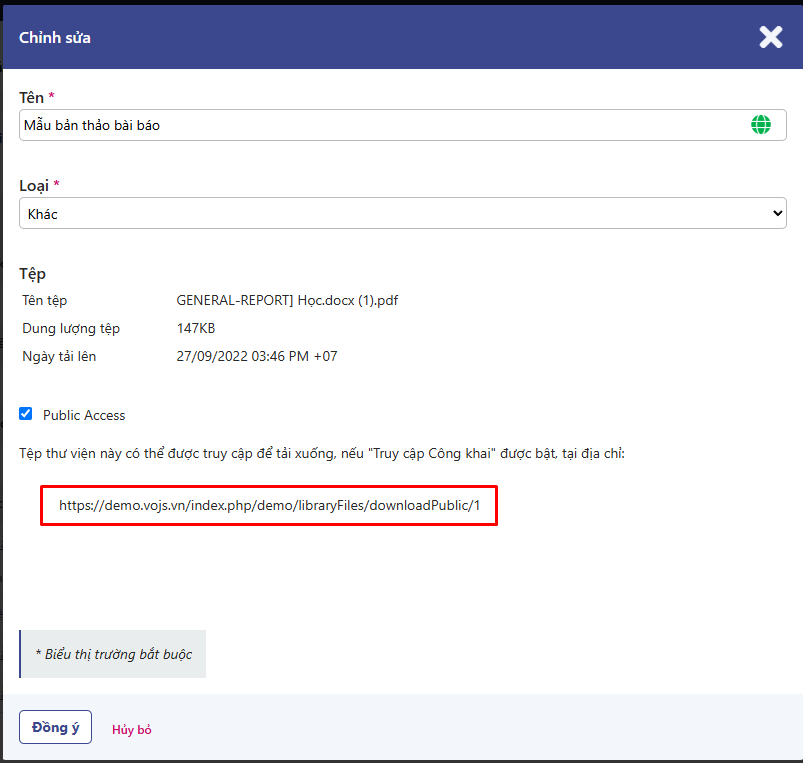The width and height of the screenshot is (803, 763).
Task: Click the file name GENERAL-REPORT] Học.docx (1).pdf
Action: [x=287, y=300]
